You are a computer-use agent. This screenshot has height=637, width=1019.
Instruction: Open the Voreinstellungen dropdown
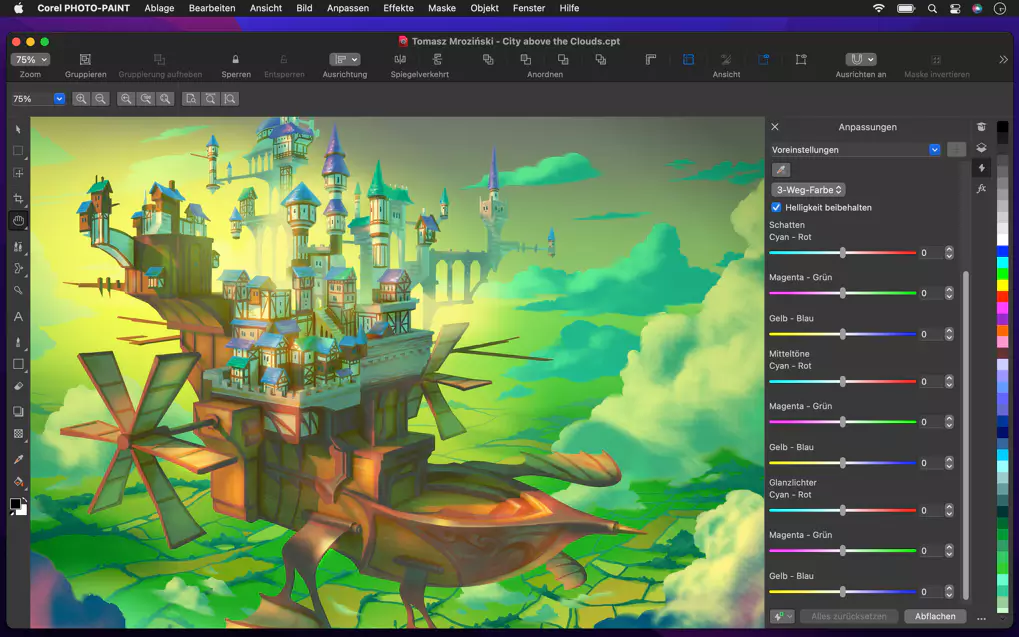tap(934, 149)
